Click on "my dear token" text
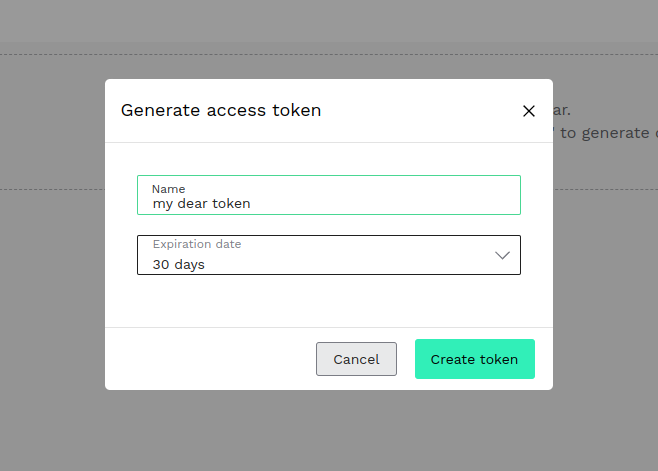This screenshot has height=471, width=658. pyautogui.click(x=201, y=203)
